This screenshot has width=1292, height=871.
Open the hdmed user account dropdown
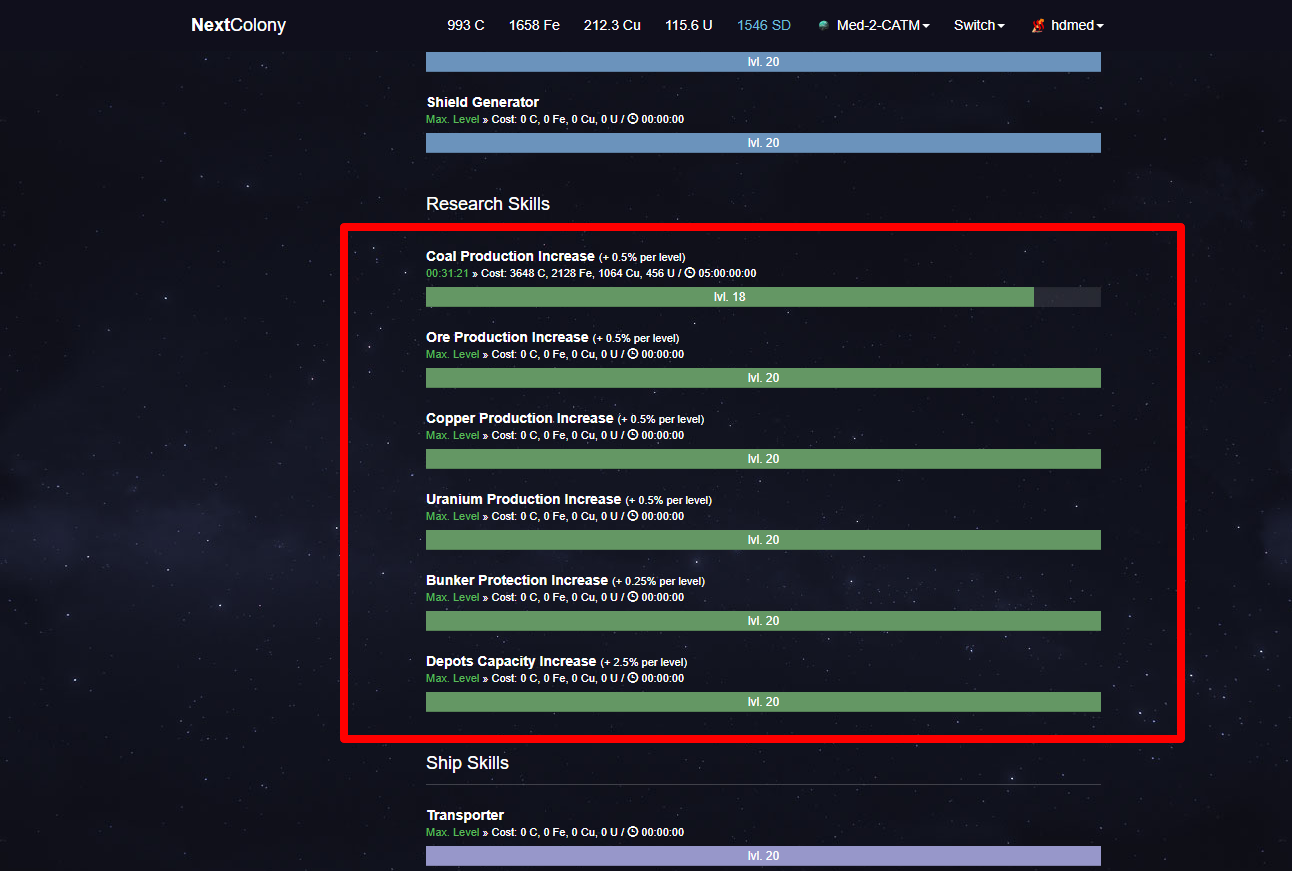1076,25
